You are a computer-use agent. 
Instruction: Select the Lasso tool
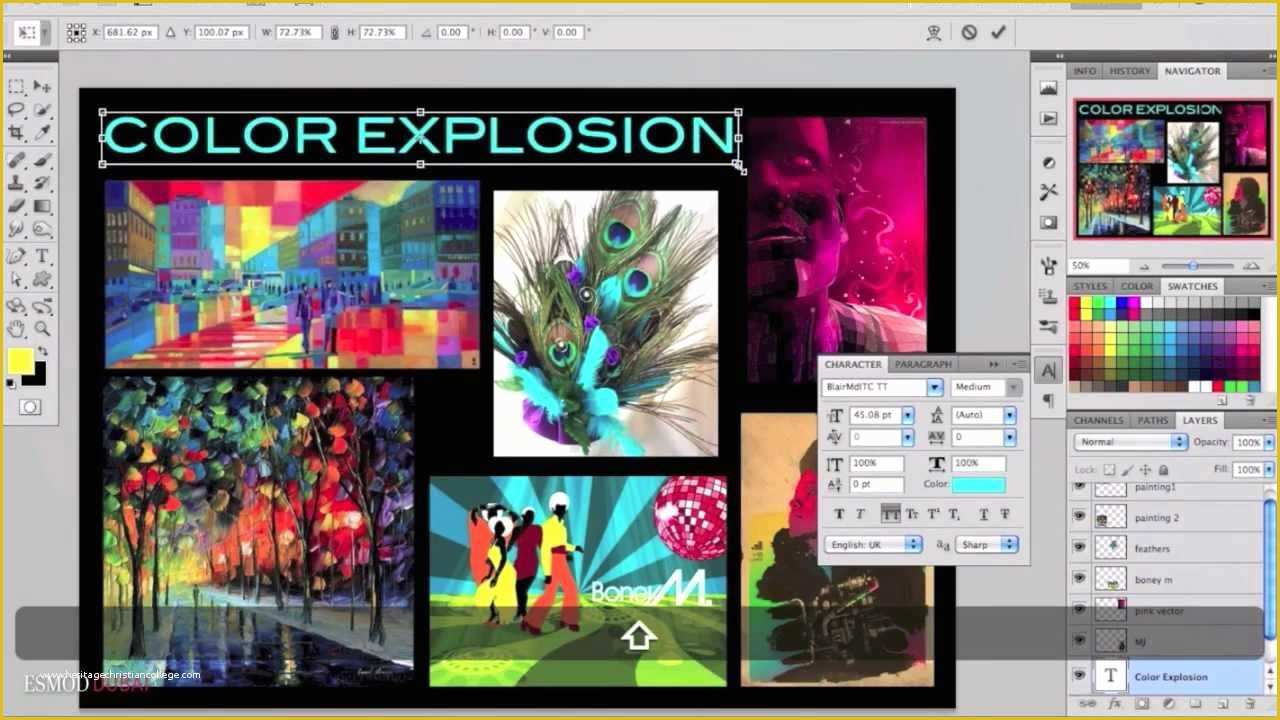coord(16,110)
